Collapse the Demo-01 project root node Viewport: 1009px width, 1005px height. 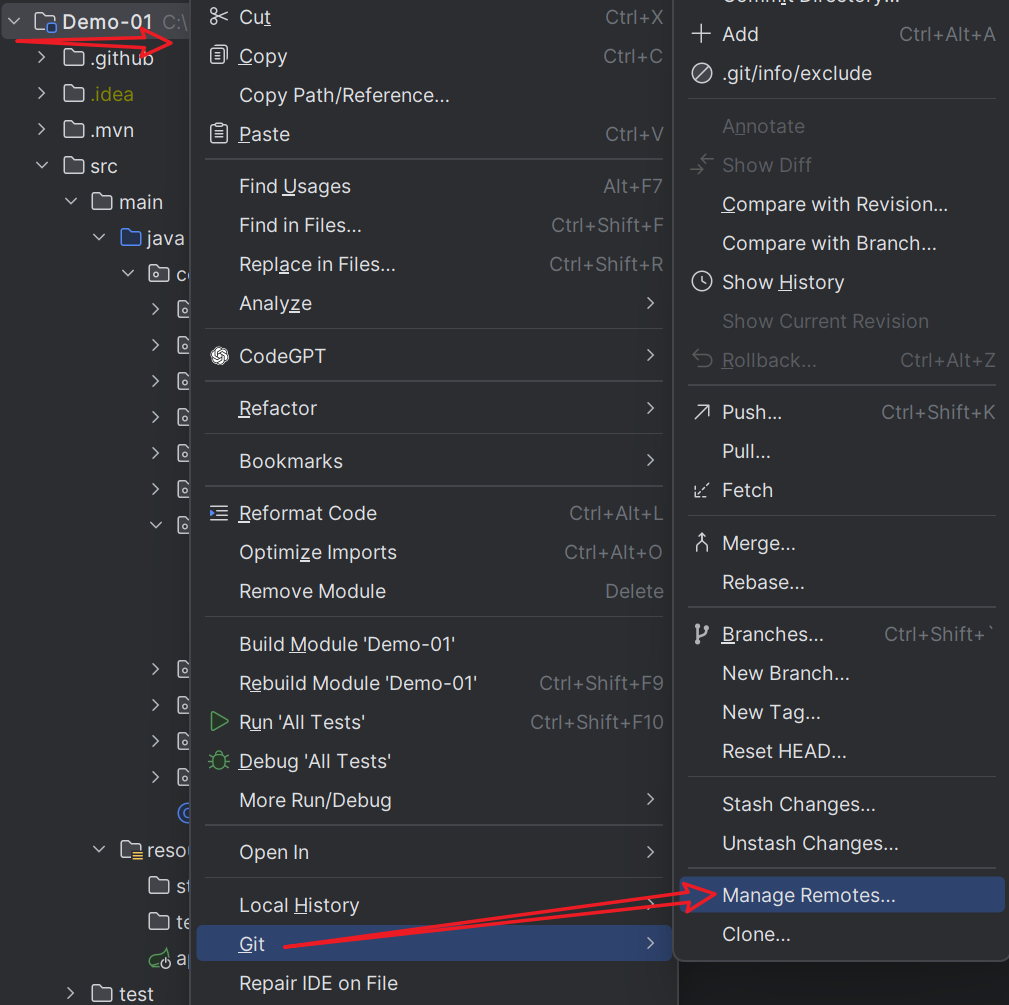coord(15,22)
